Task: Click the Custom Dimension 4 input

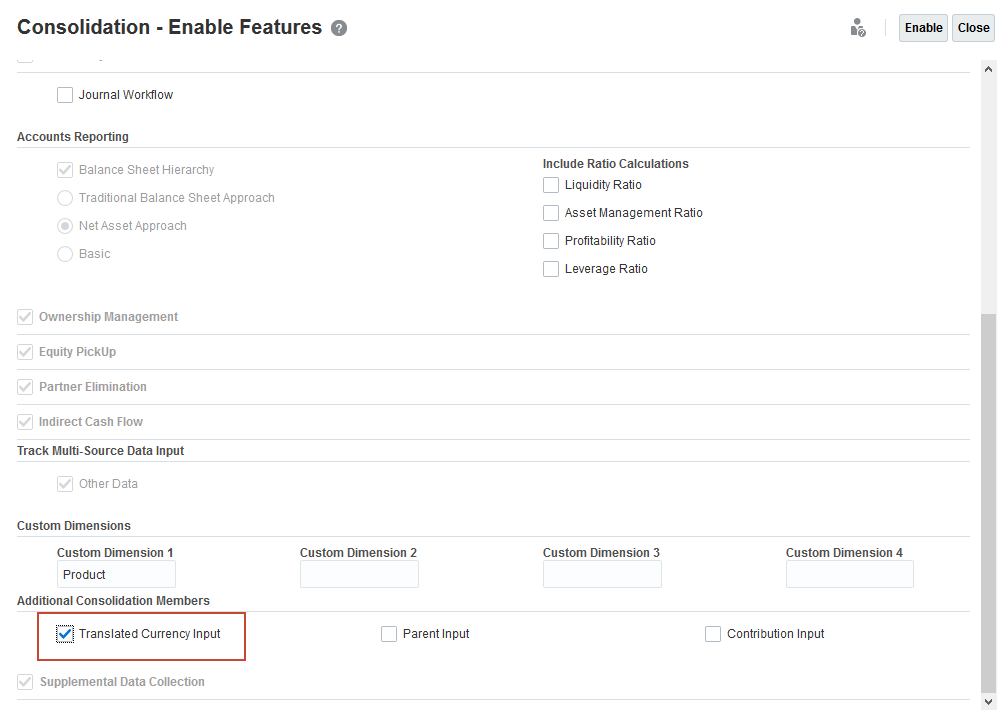Action: 849,574
